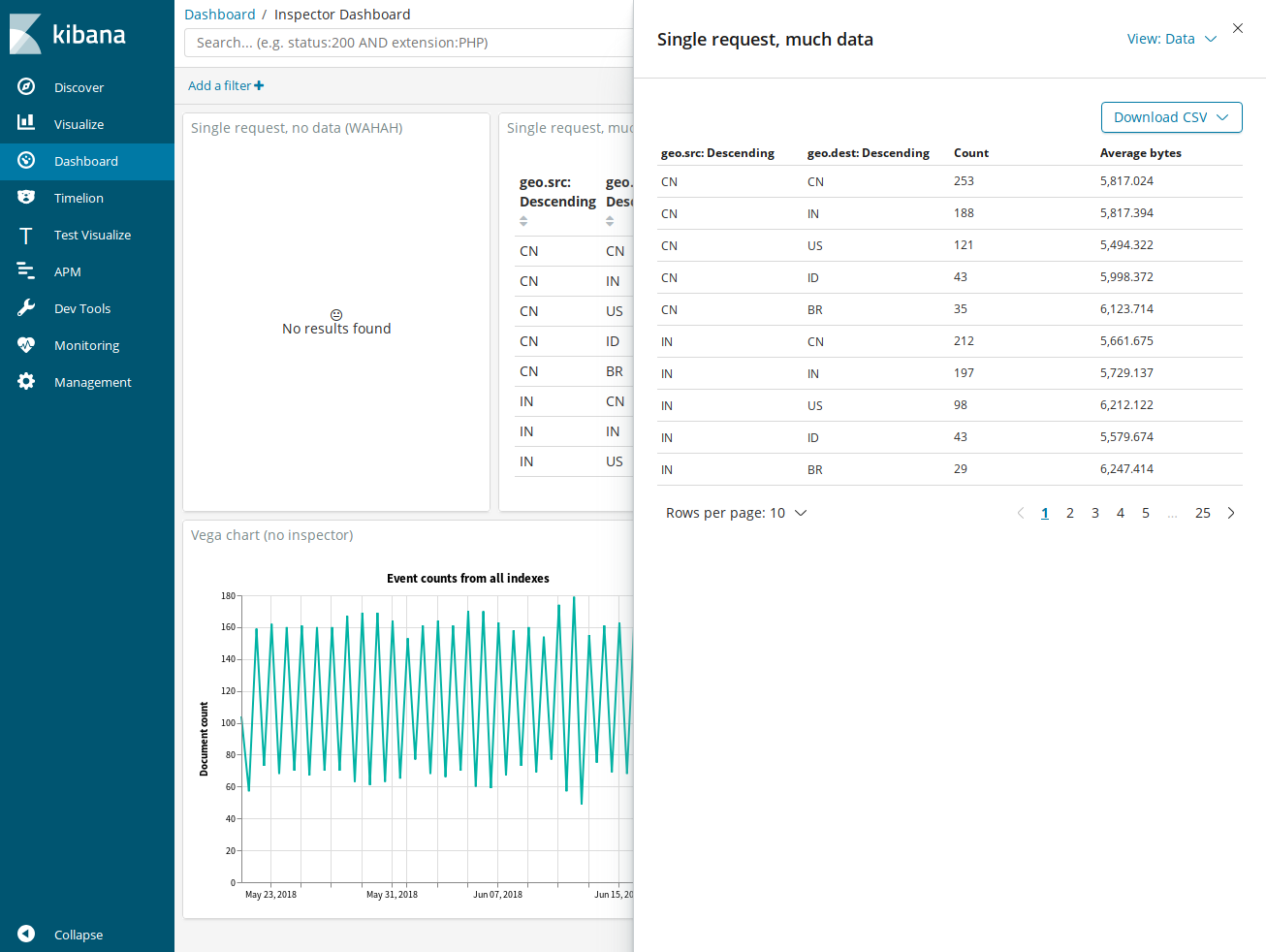Click the Dashboard breadcrumb link
The height and width of the screenshot is (952, 1266).
(x=220, y=15)
